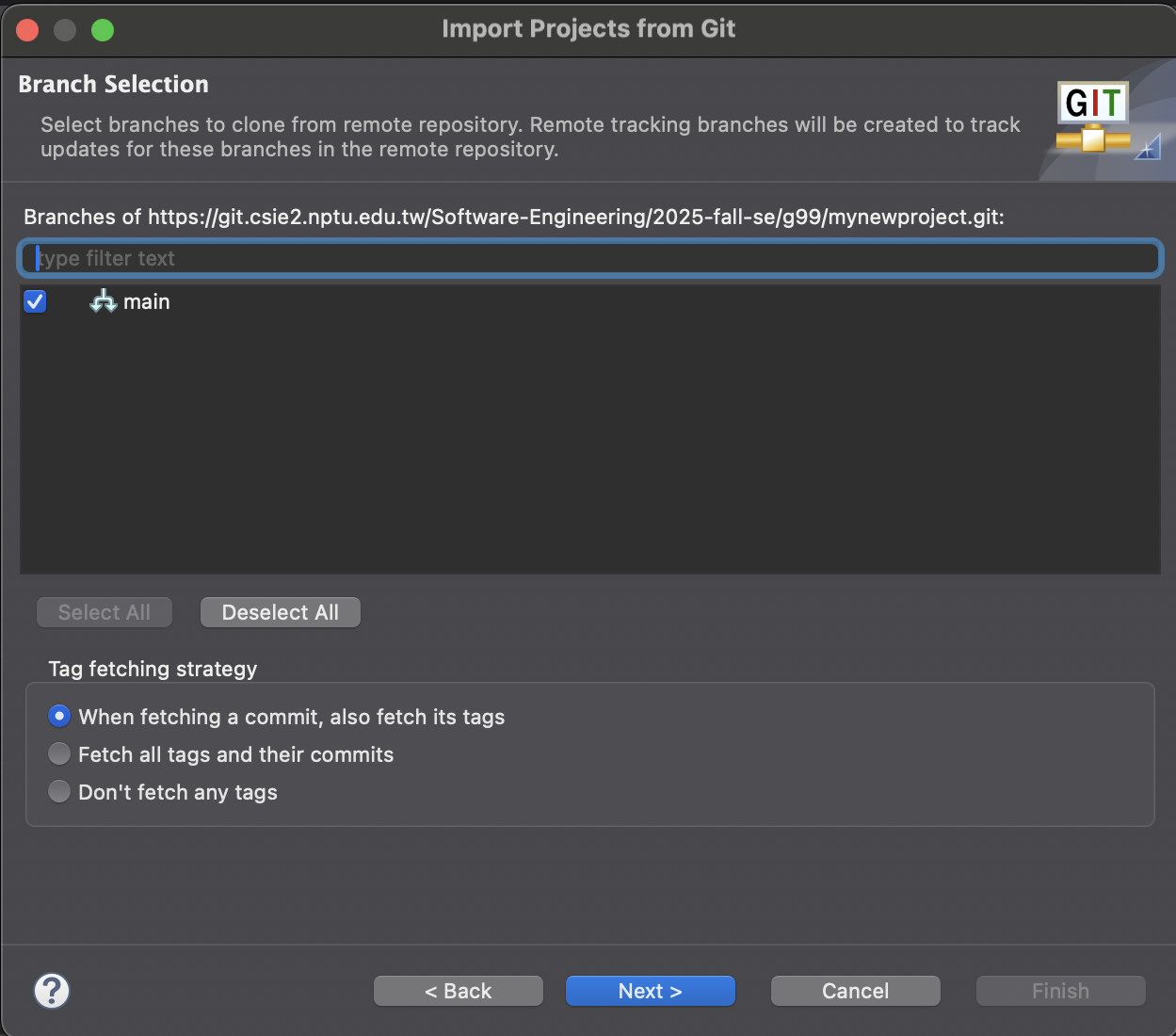This screenshot has width=1176, height=1036.
Task: Choose 'Fetch all tags and their commits'
Action: 59,754
